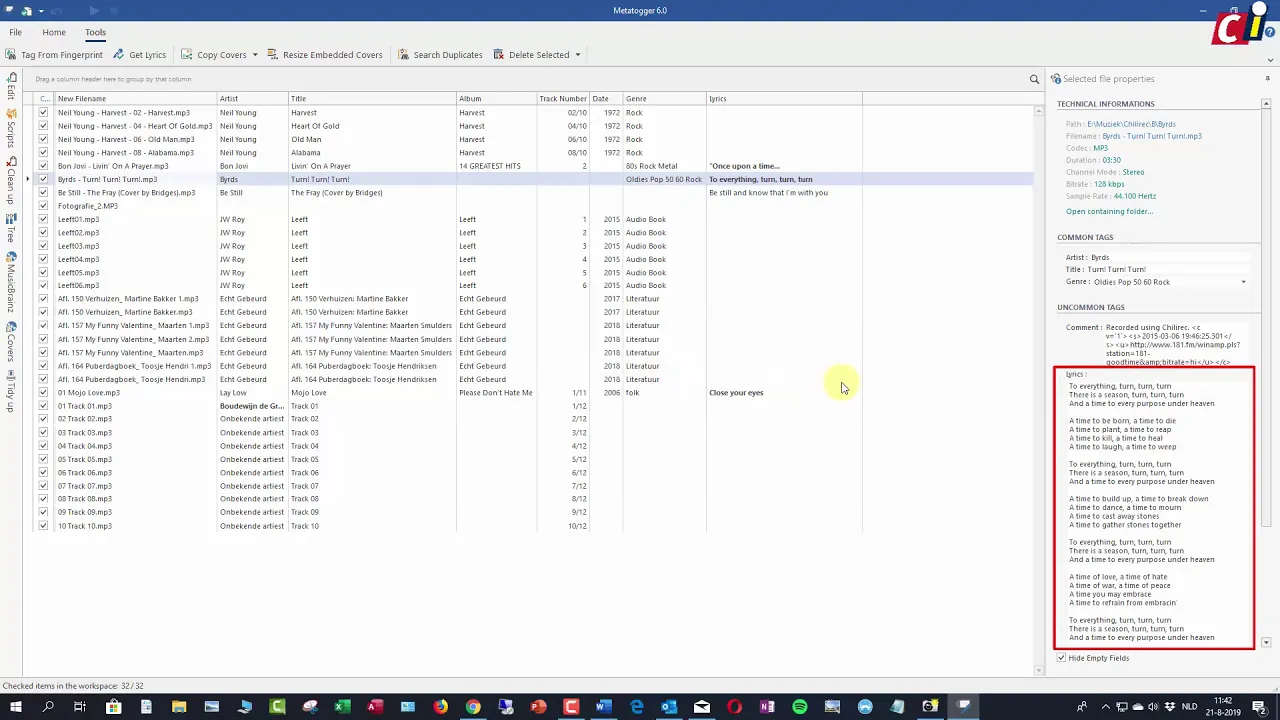Show hidden system tray icons chevron

(1106, 708)
